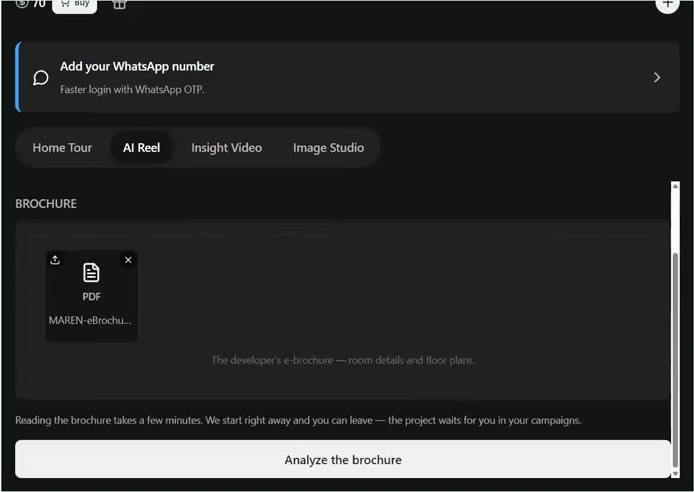Click the 'Faster login with WhatsApp OTP.' text

tap(132, 90)
